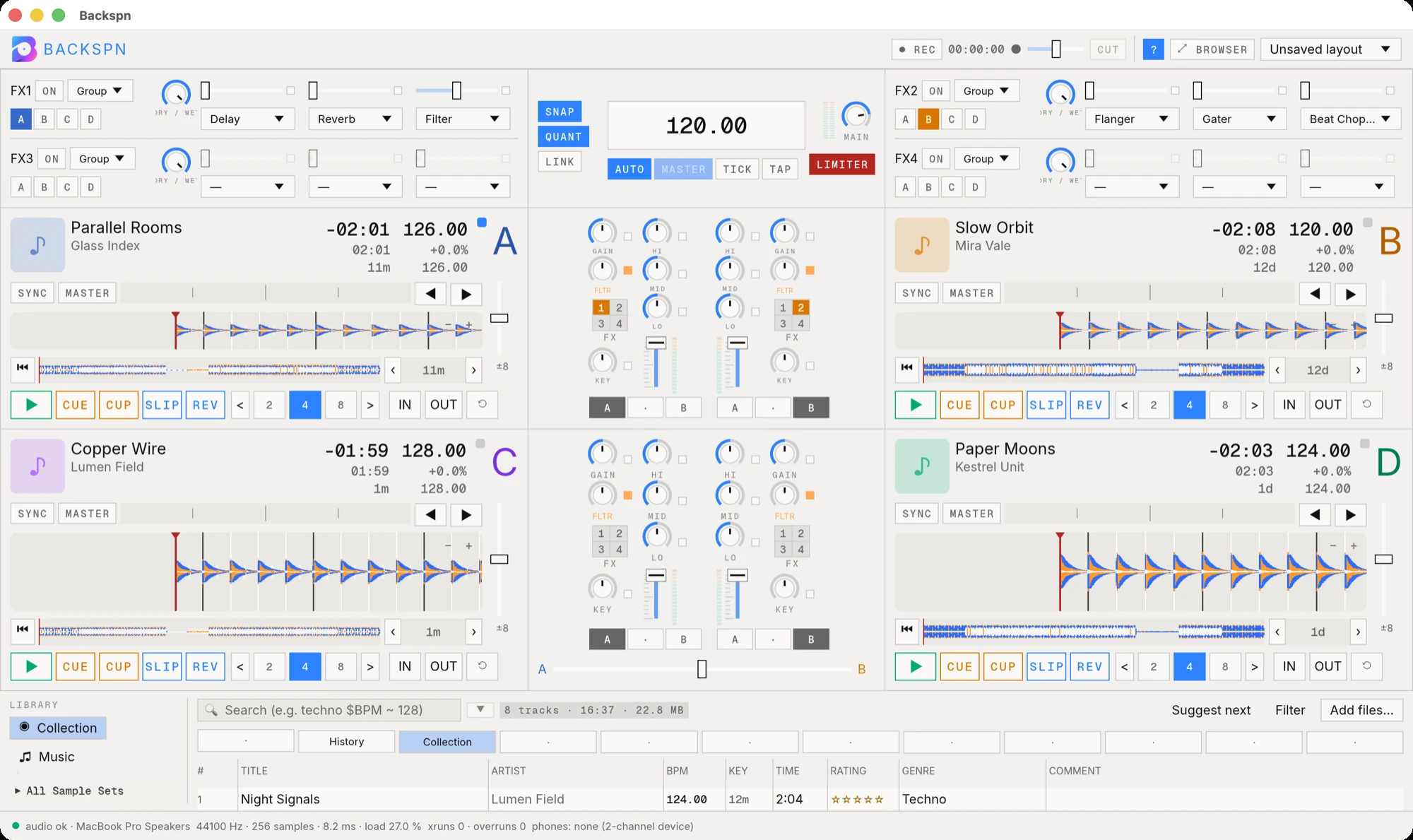
Task: Zoom out deck C waveform minus icon
Action: pyautogui.click(x=448, y=545)
